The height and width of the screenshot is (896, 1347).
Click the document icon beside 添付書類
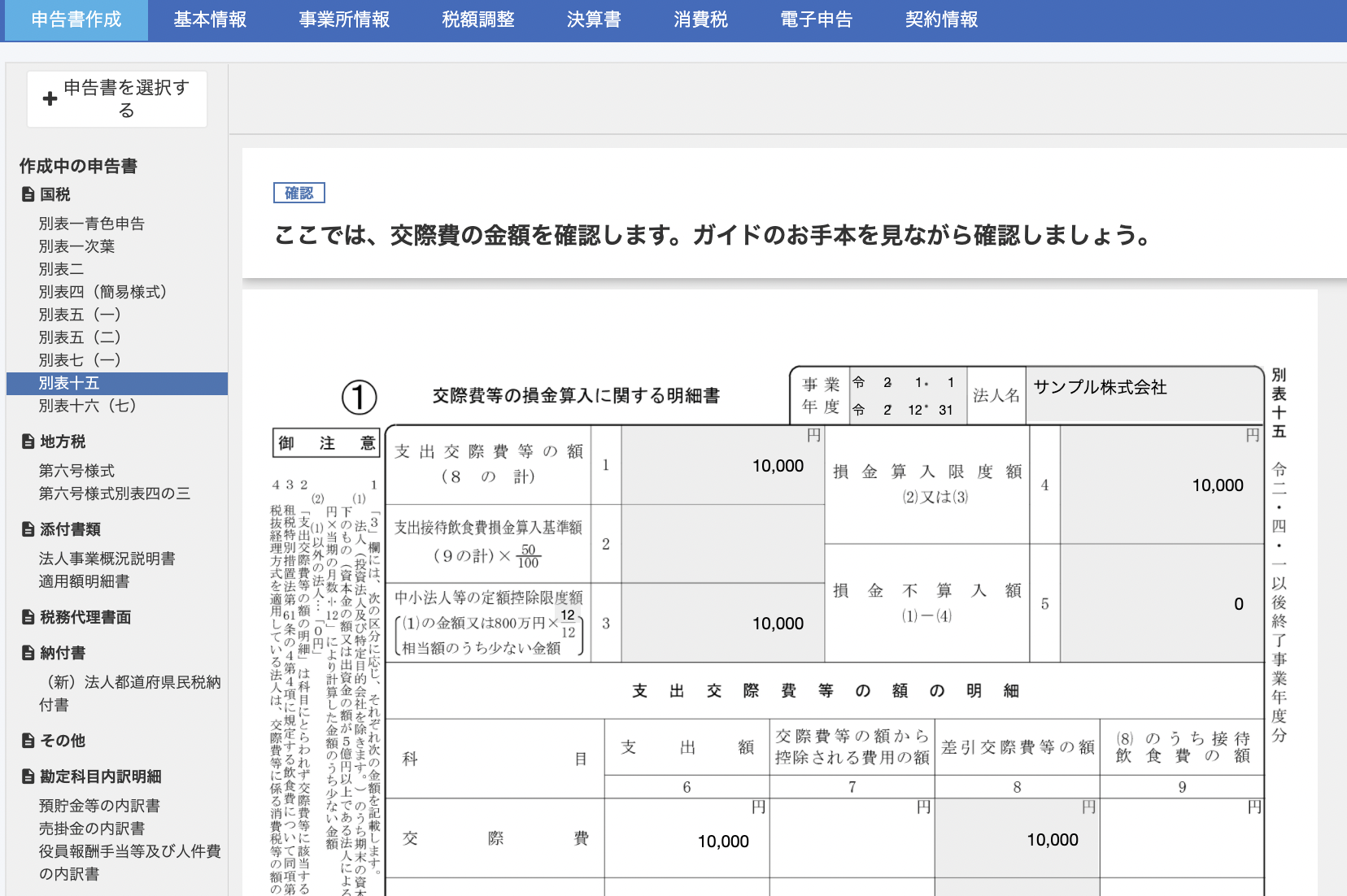coord(28,529)
